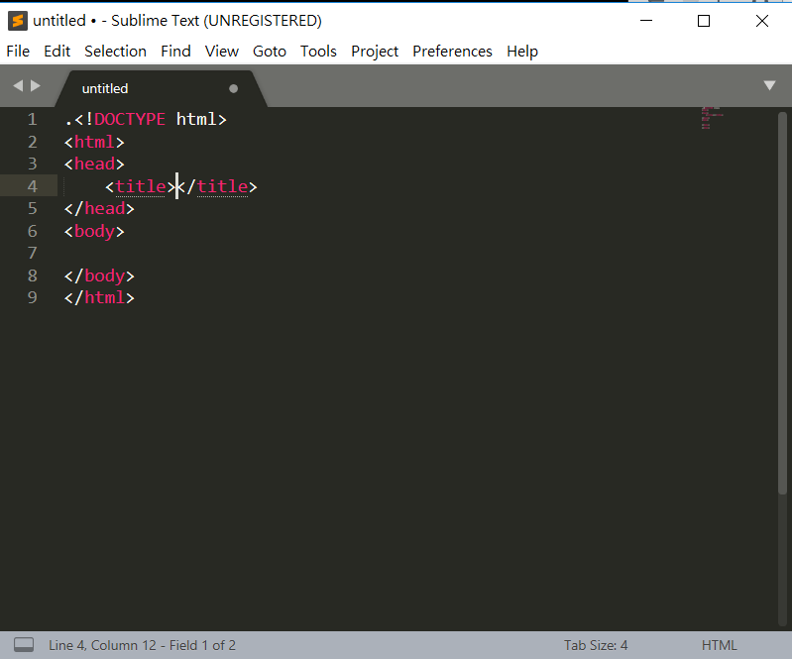Toggle the side bar panel switcher icon

(24, 645)
